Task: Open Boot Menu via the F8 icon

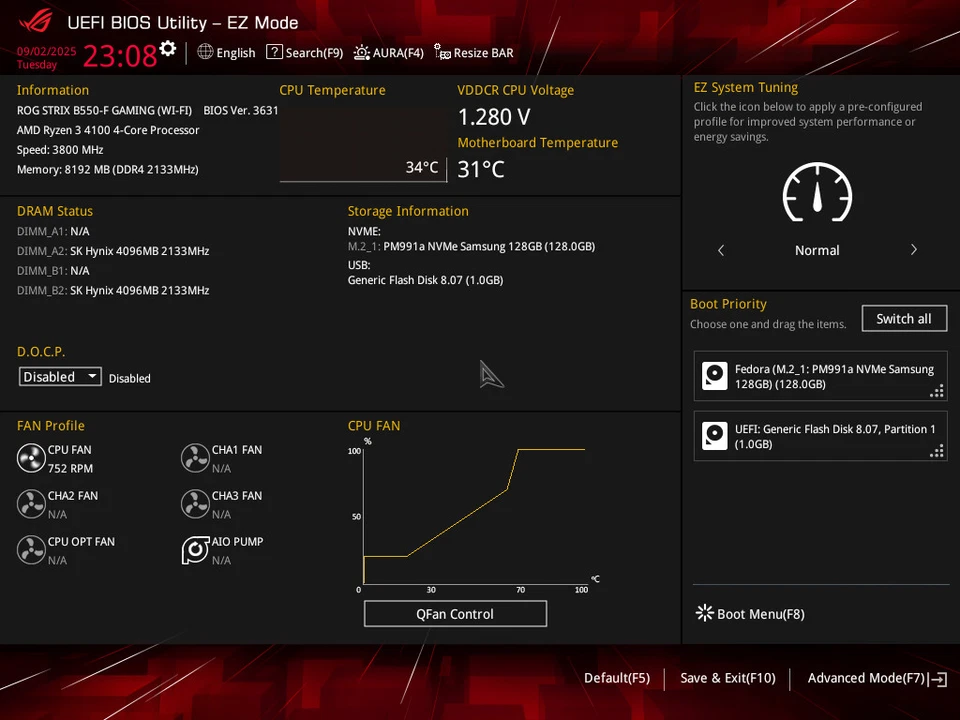Action: point(704,613)
